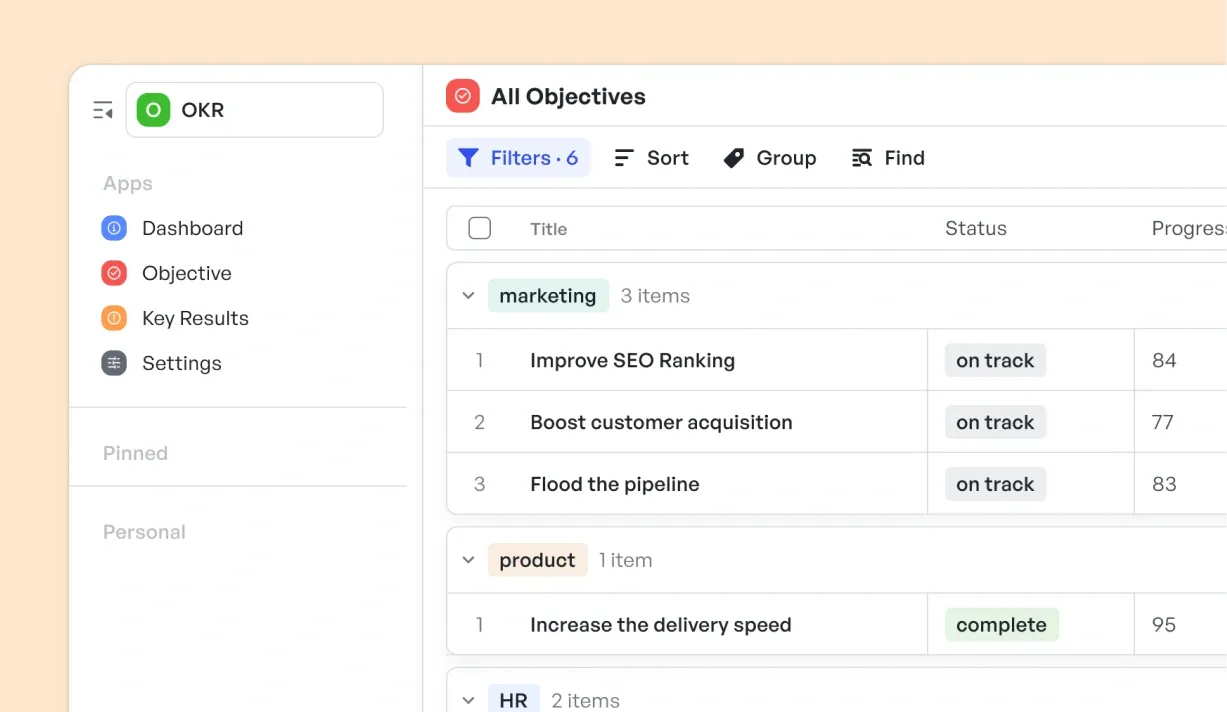Collapse the marketing group chevron

[468, 296]
